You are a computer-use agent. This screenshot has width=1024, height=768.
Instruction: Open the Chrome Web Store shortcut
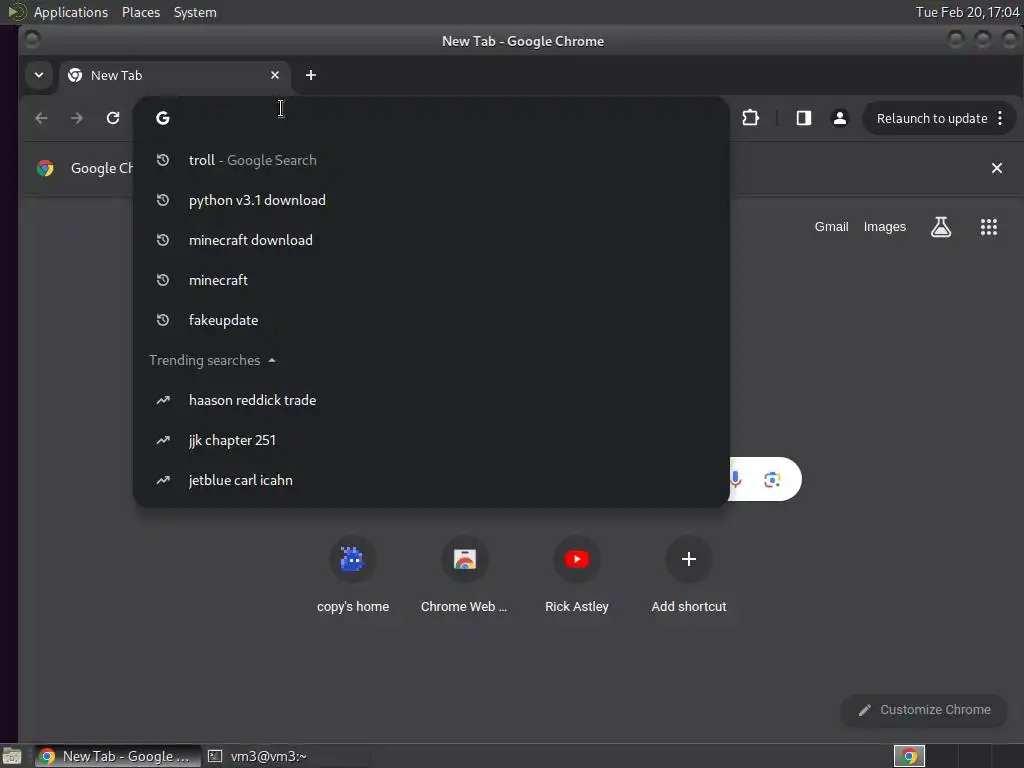[464, 575]
